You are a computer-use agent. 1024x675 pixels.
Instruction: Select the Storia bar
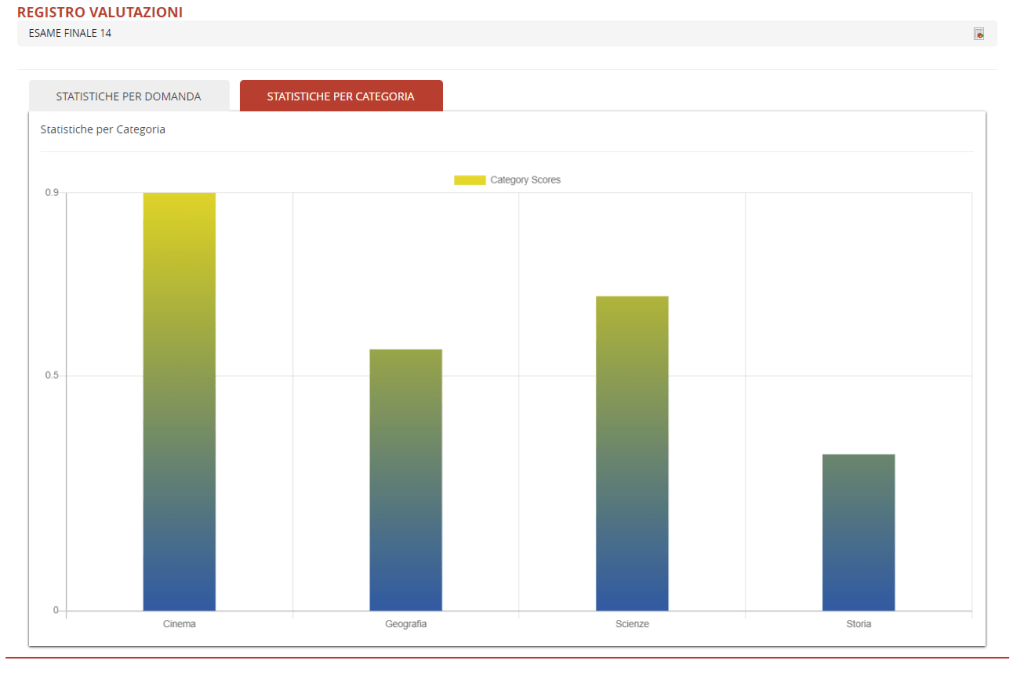tap(858, 532)
